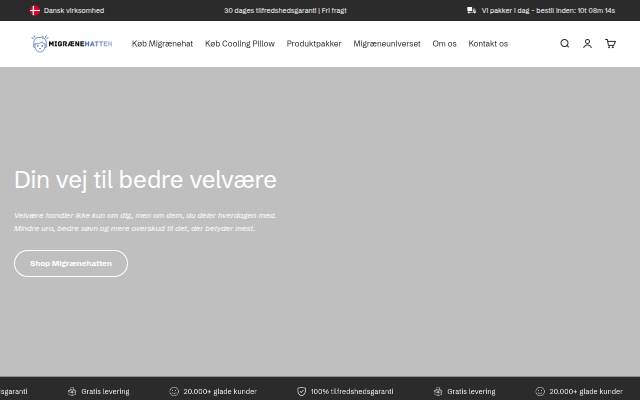The width and height of the screenshot is (640, 400).
Task: Open the search icon in header
Action: pos(564,43)
